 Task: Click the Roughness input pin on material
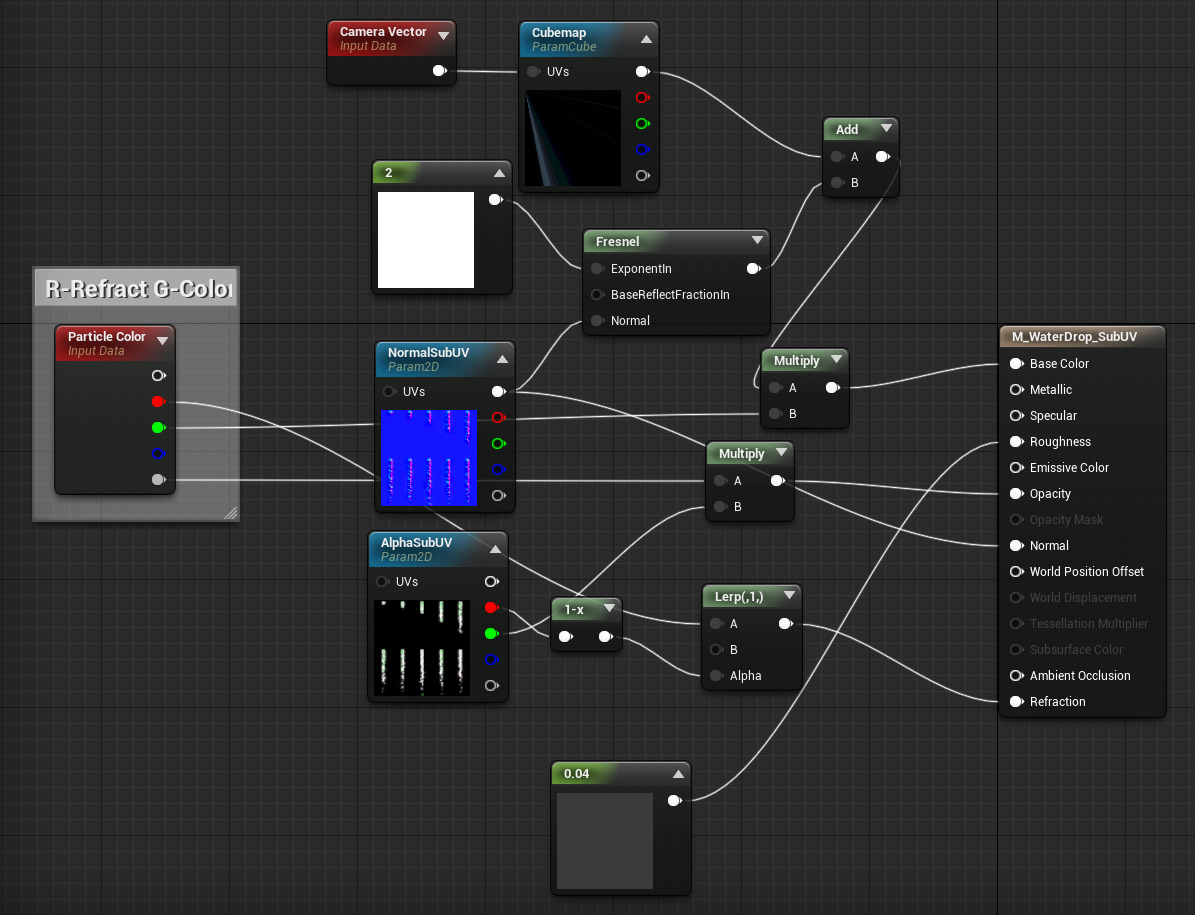tap(1016, 442)
